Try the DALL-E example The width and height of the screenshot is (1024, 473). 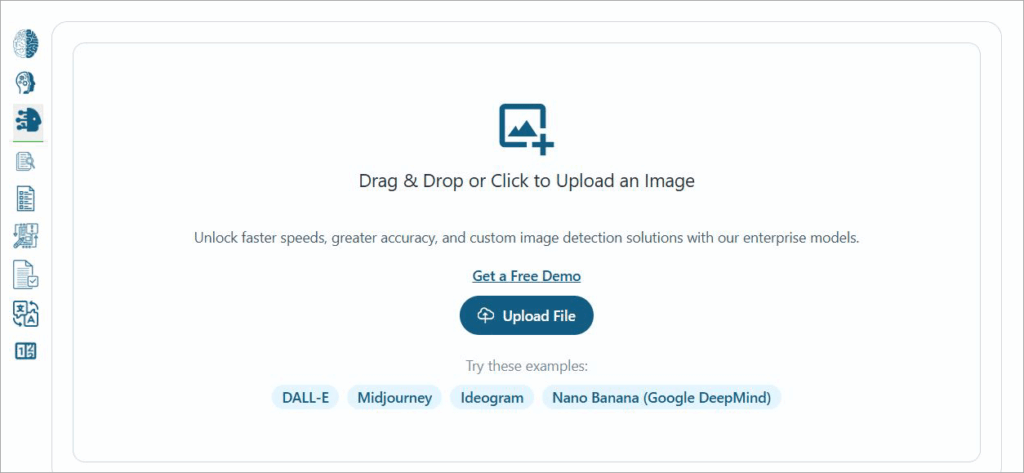pos(305,397)
